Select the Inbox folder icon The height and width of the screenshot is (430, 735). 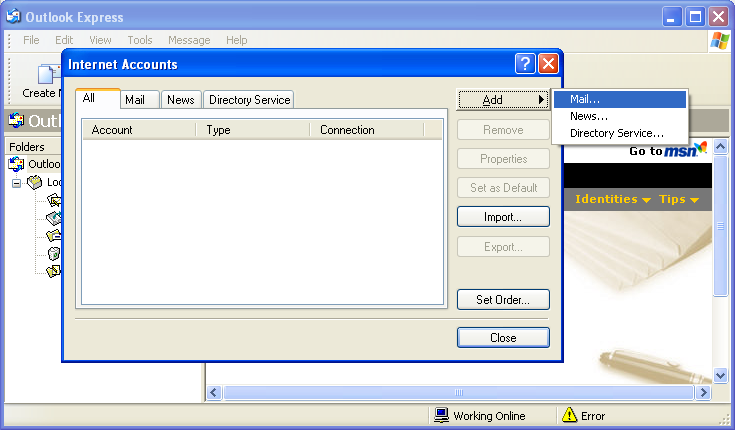[53, 200]
